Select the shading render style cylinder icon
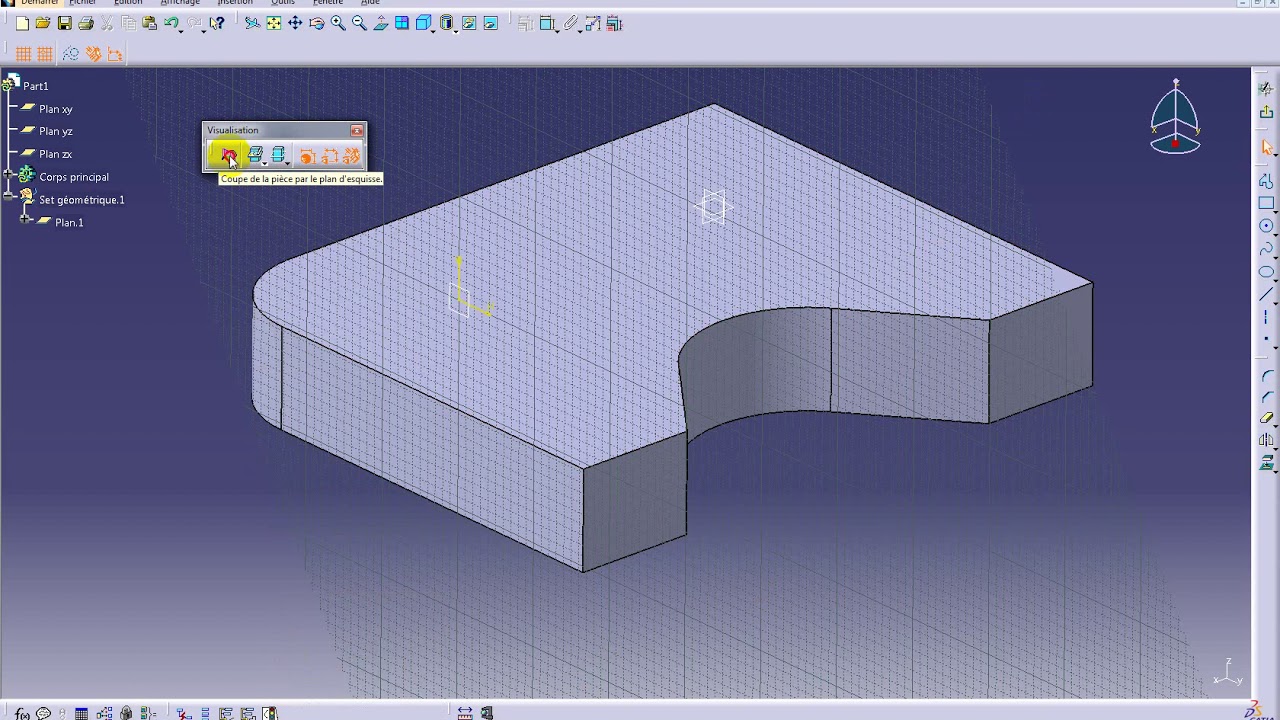The width and height of the screenshot is (1280, 720). click(446, 24)
